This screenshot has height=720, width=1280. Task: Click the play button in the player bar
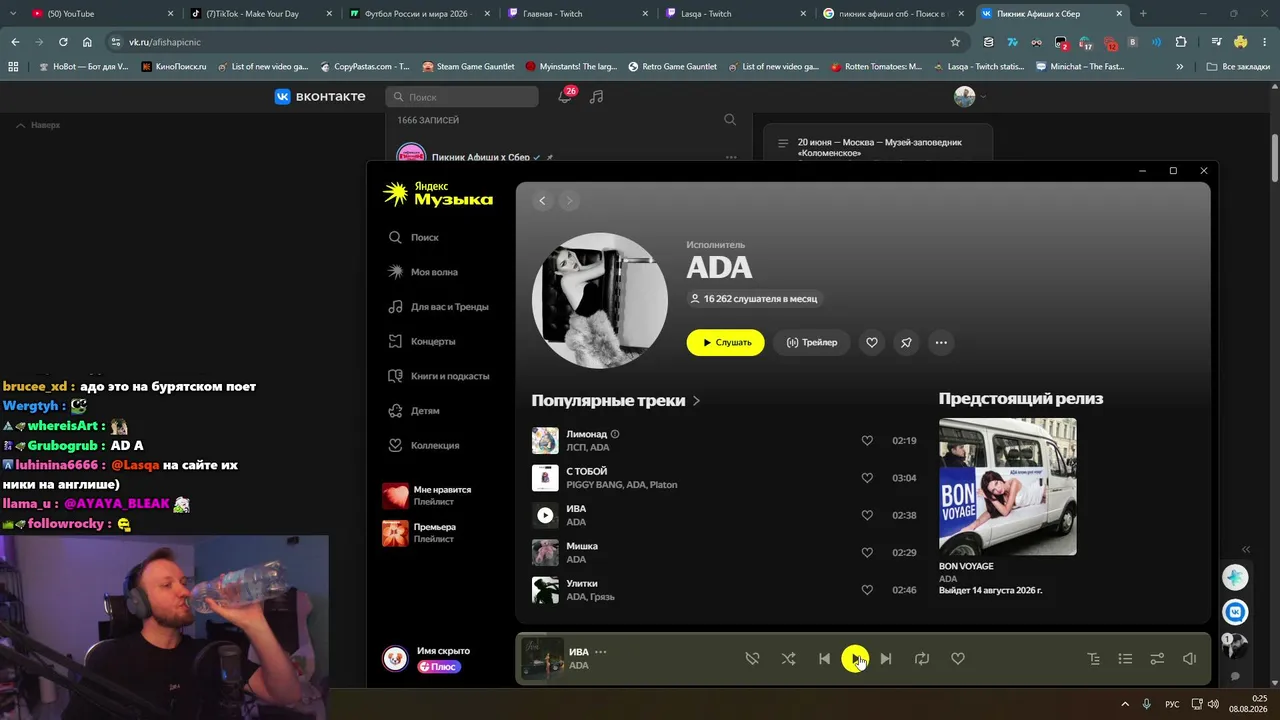click(855, 659)
